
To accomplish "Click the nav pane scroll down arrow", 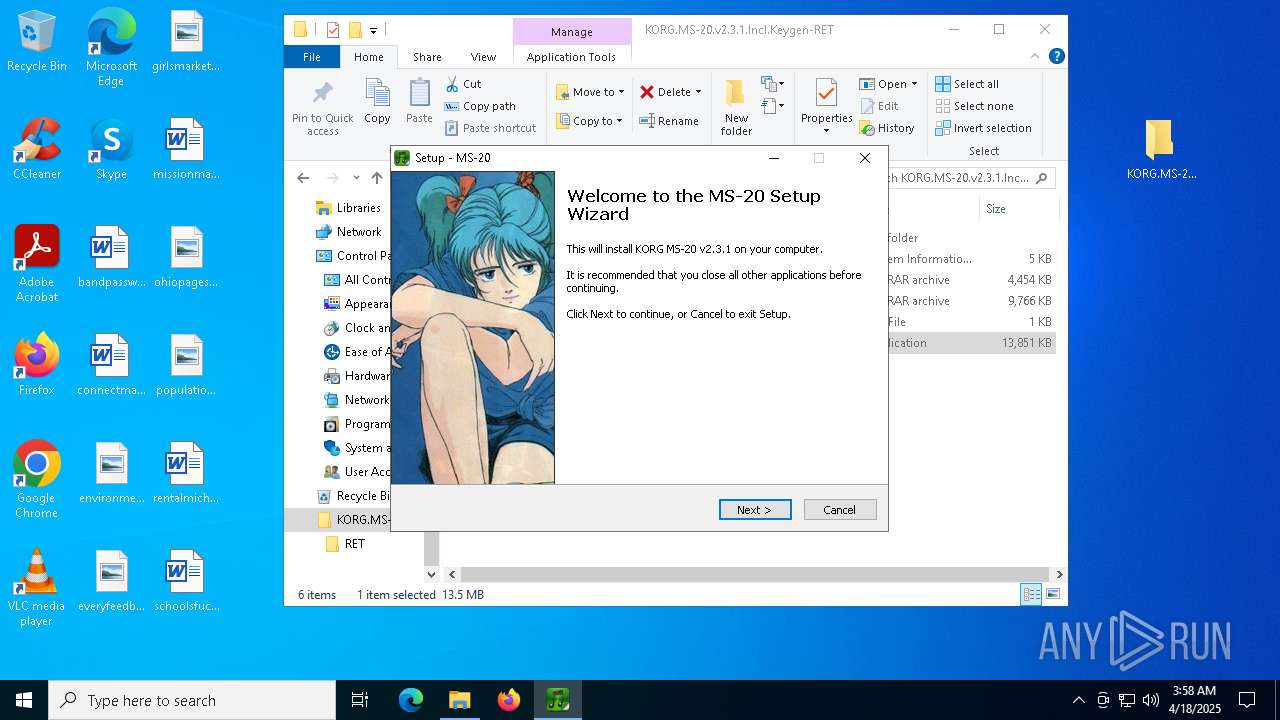I will click(x=432, y=575).
